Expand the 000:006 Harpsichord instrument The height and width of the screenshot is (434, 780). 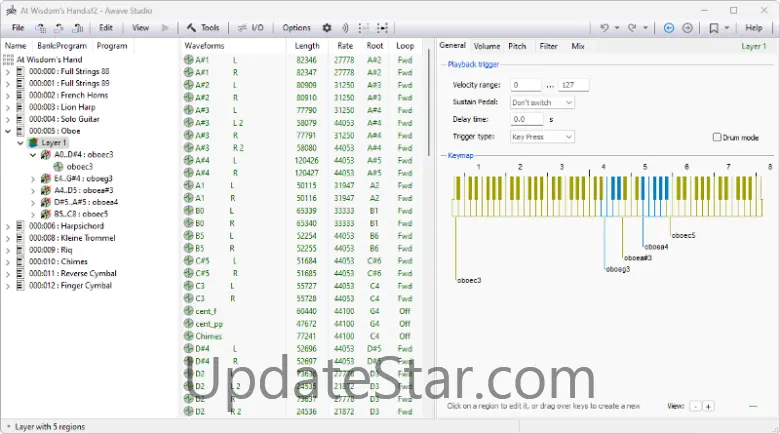tap(7, 226)
